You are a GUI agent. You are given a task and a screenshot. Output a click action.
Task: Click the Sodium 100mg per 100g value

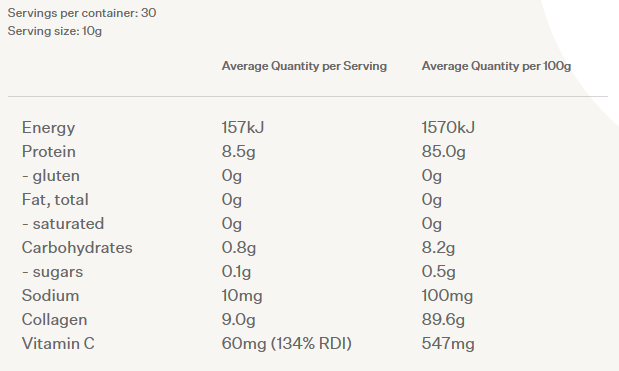coord(447,296)
